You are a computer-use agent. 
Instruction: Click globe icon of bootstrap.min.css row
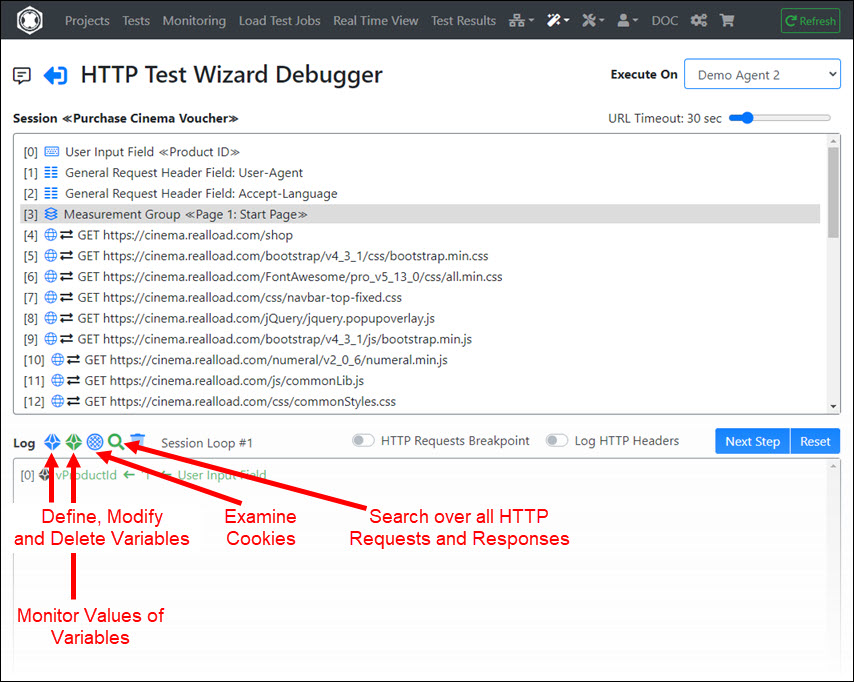click(51, 255)
